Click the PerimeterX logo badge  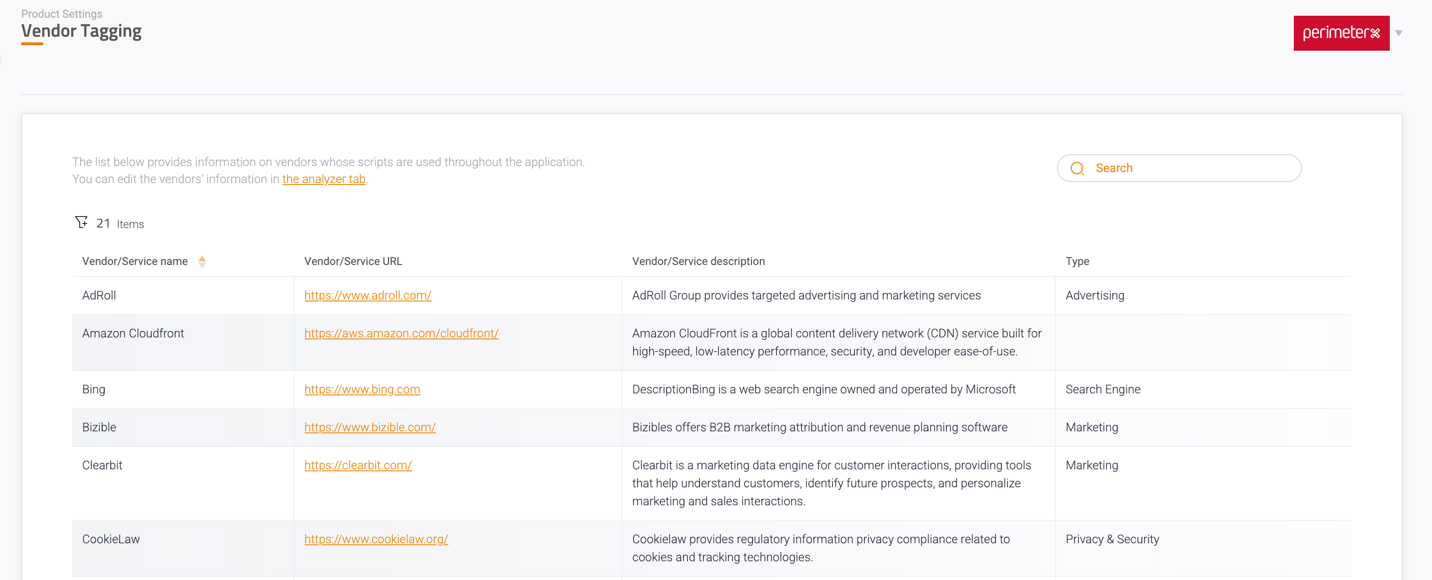tap(1340, 33)
